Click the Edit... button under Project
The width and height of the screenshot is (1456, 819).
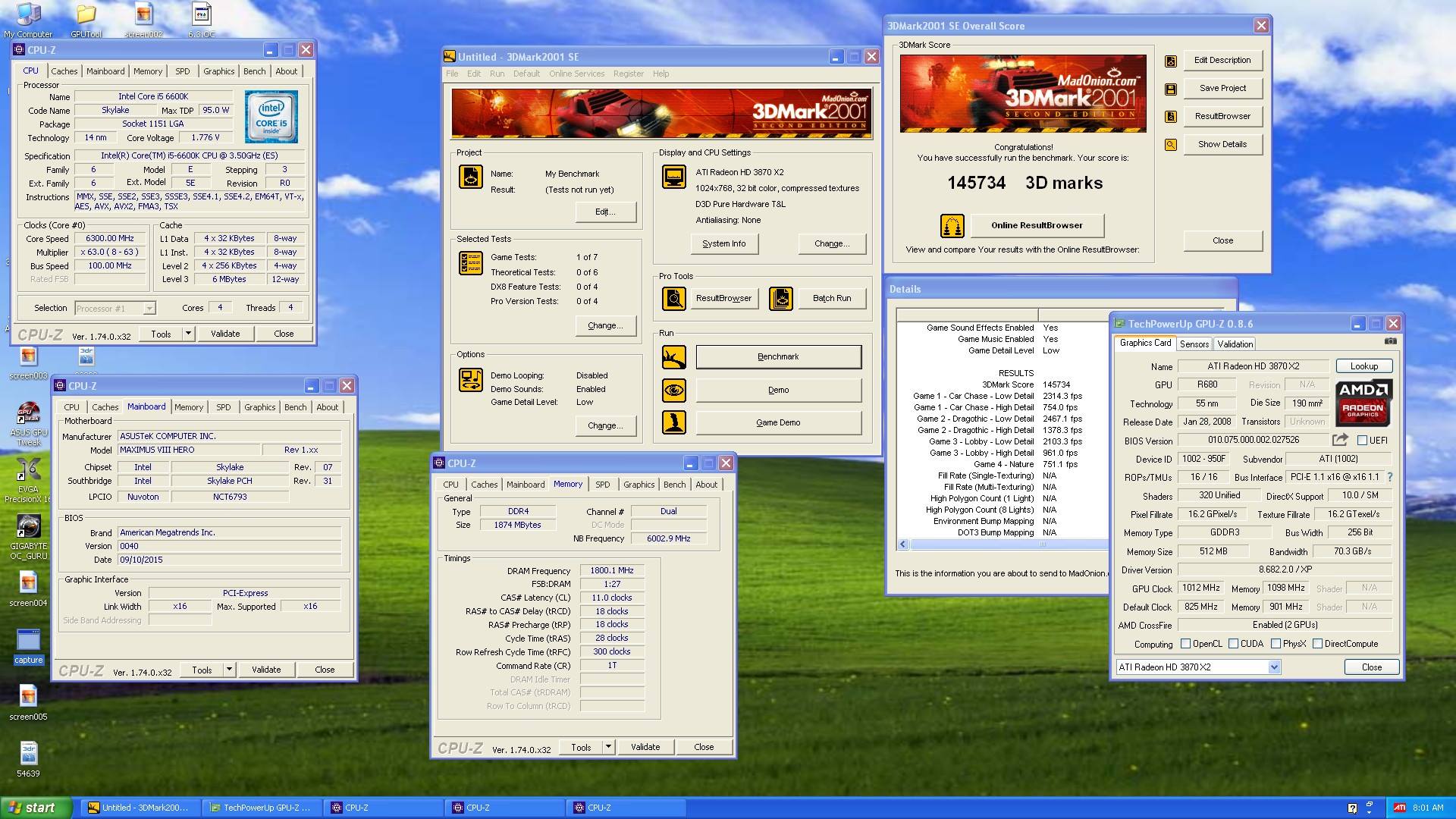point(605,212)
